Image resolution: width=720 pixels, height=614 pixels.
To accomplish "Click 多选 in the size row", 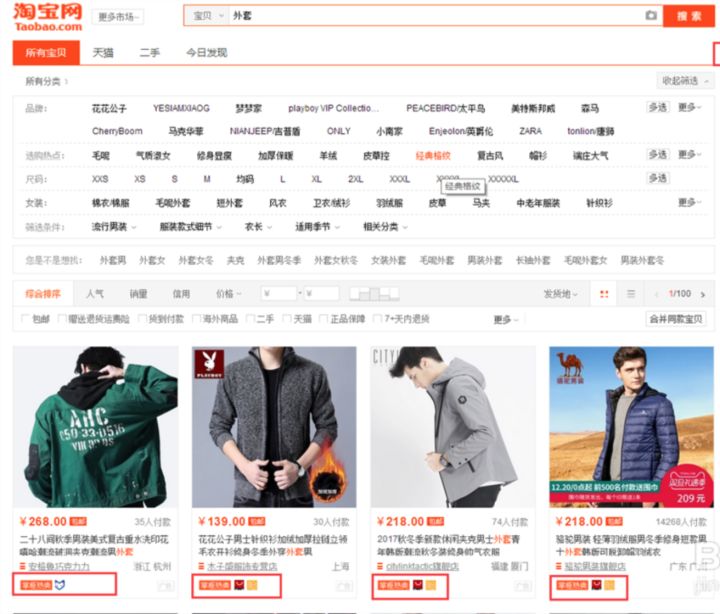I will point(658,178).
